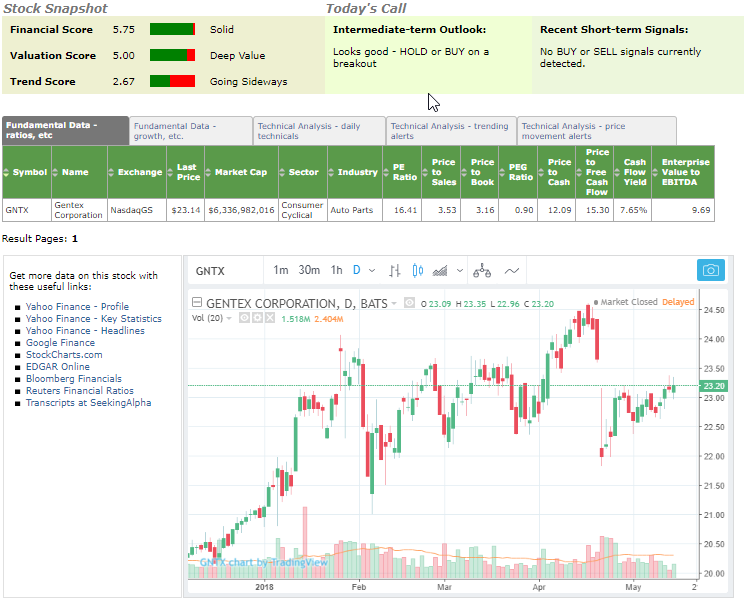The image size is (748, 603).
Task: Sort by PEG Ratio sort arrows
Action: pyautogui.click(x=502, y=172)
